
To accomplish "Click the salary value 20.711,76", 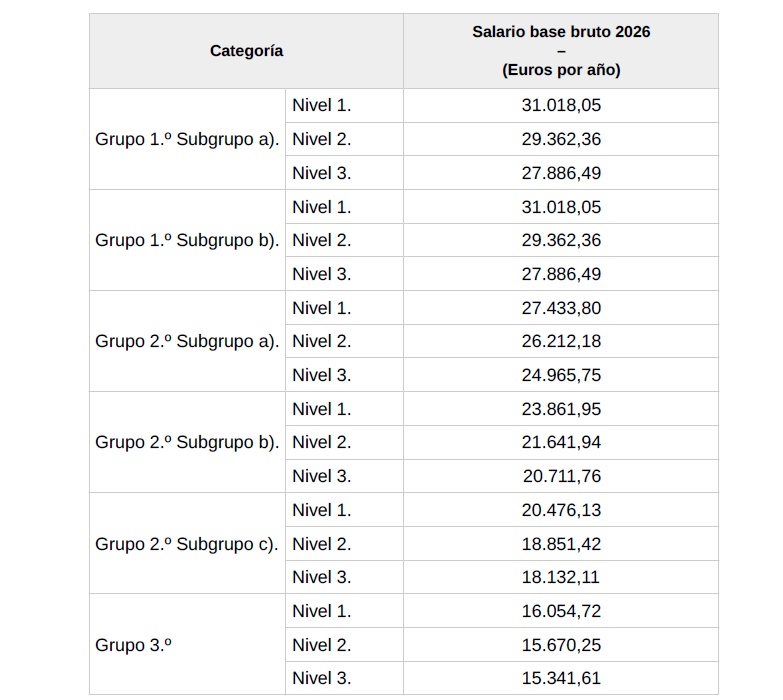I will (x=561, y=476).
